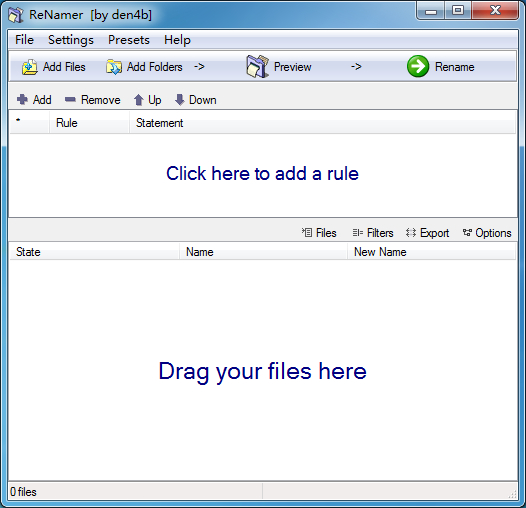Click the Export icon
Screen dimensions: 526x508
[411, 232]
